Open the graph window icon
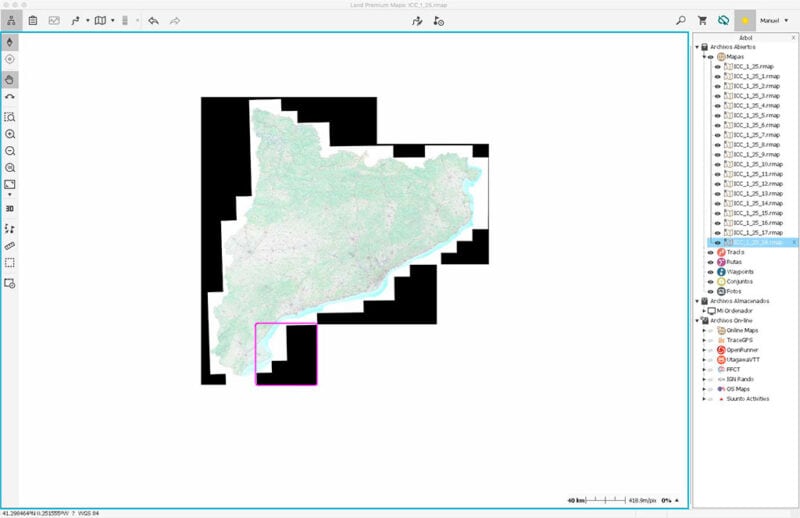 54,21
